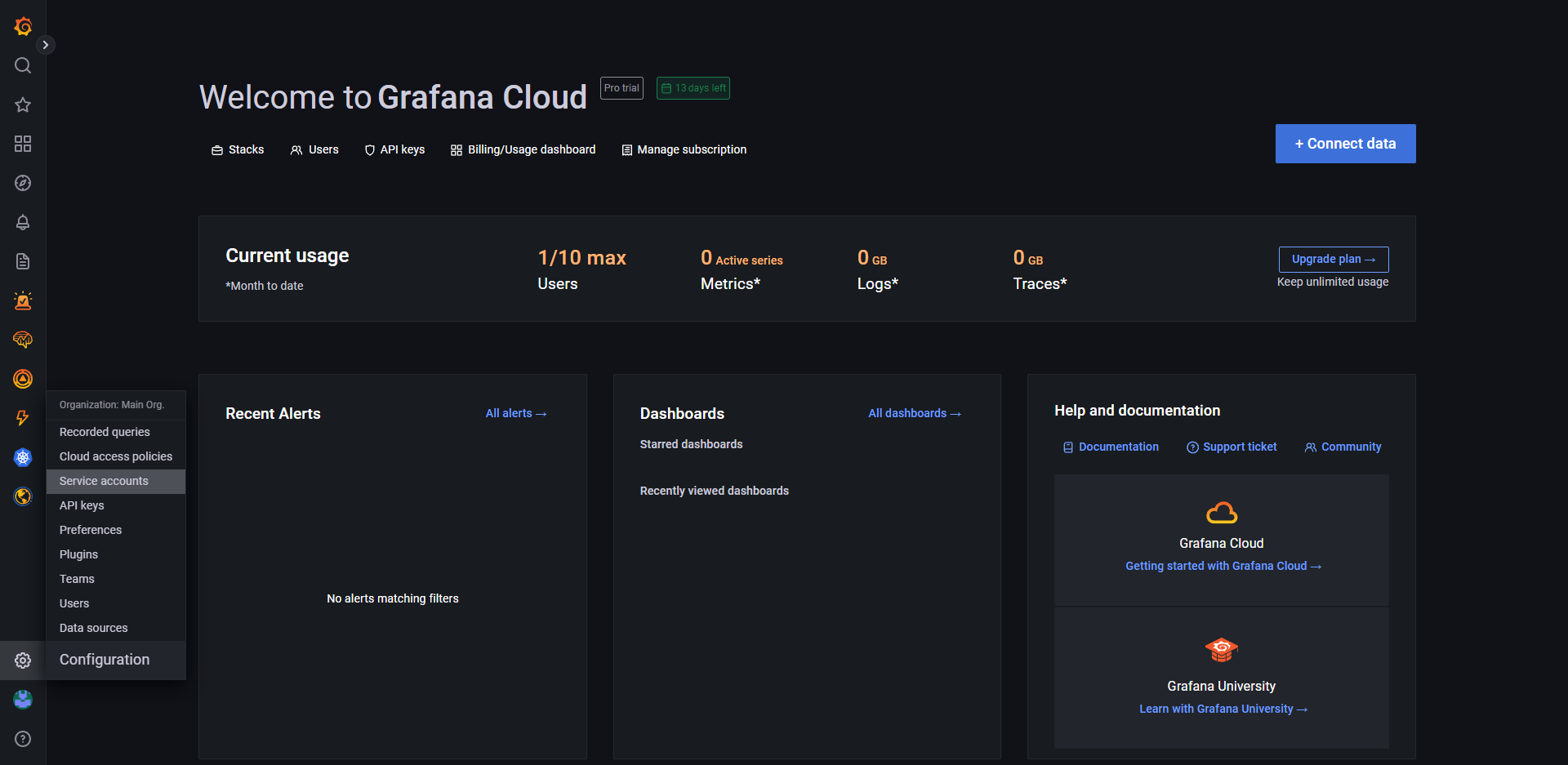Screen dimensions: 1568x765
Task: Expand the sidebar navigation chevron
Action: (46, 45)
